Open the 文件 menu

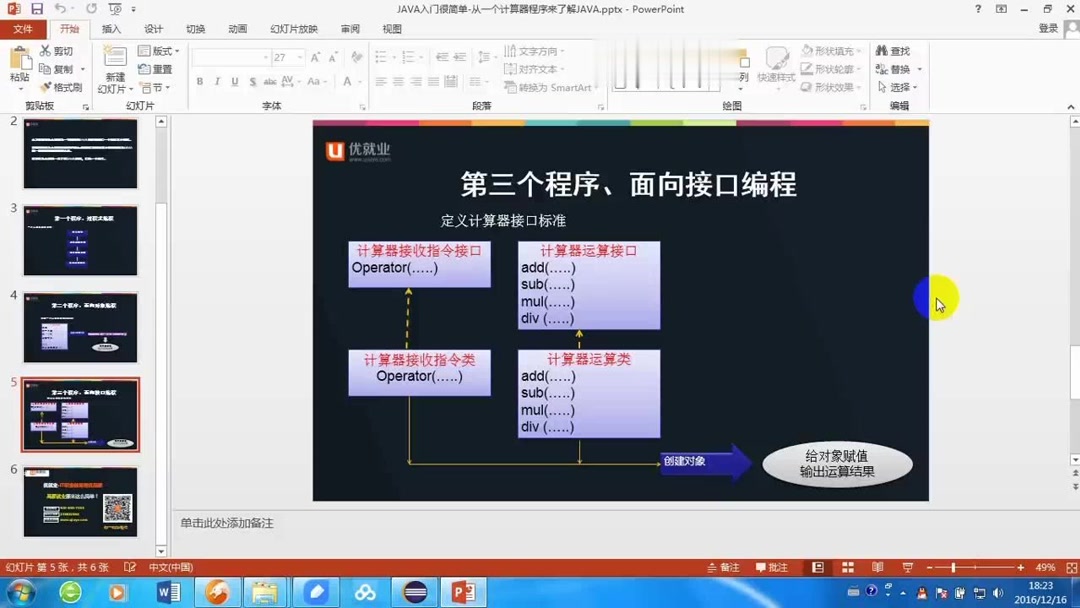(24, 28)
